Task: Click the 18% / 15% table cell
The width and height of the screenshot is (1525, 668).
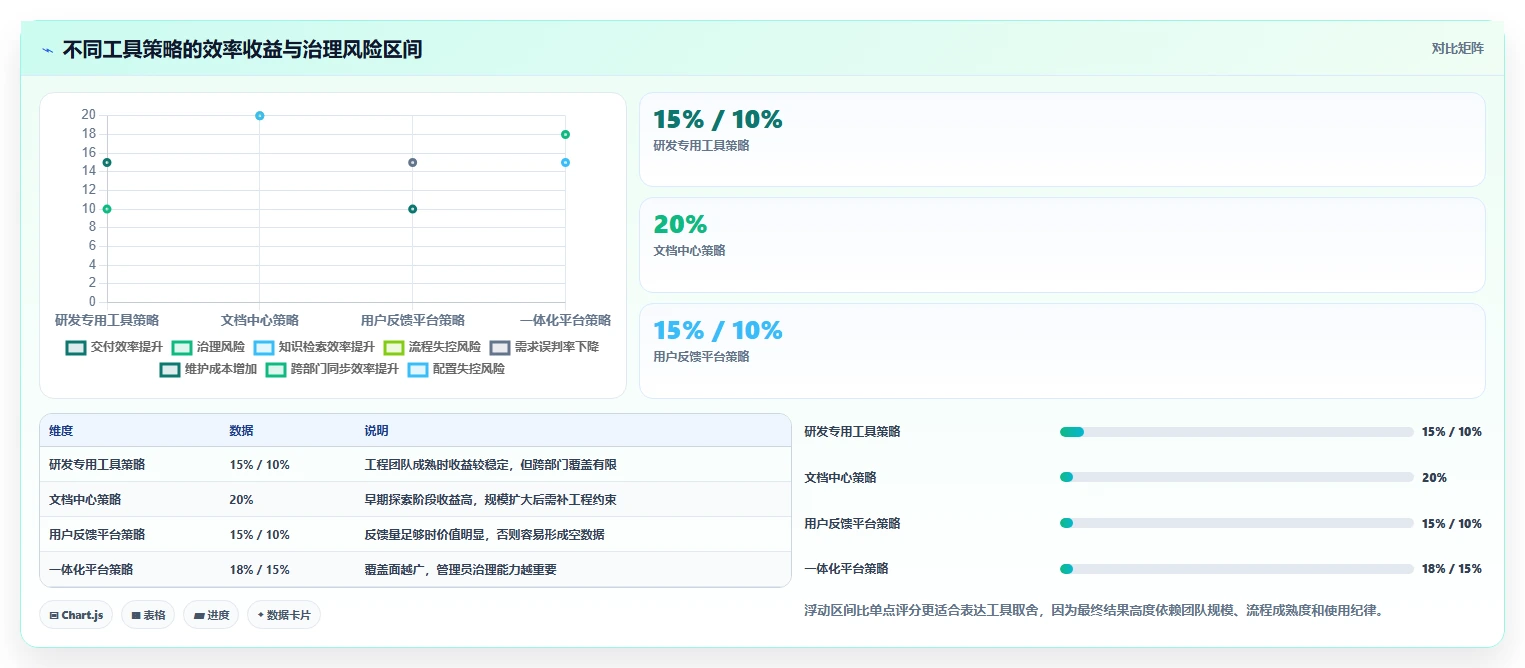Action: tap(259, 569)
